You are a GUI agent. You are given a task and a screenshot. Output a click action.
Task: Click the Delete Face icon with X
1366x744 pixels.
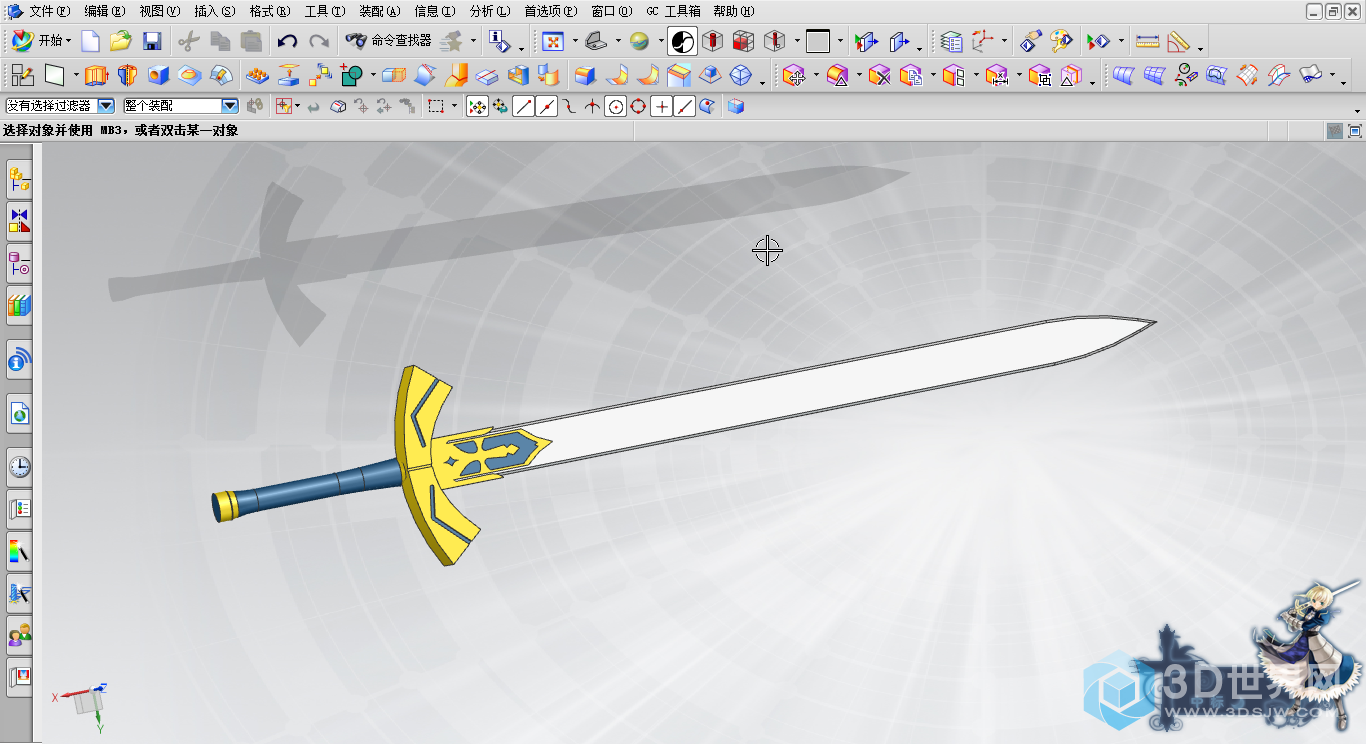[x=880, y=75]
